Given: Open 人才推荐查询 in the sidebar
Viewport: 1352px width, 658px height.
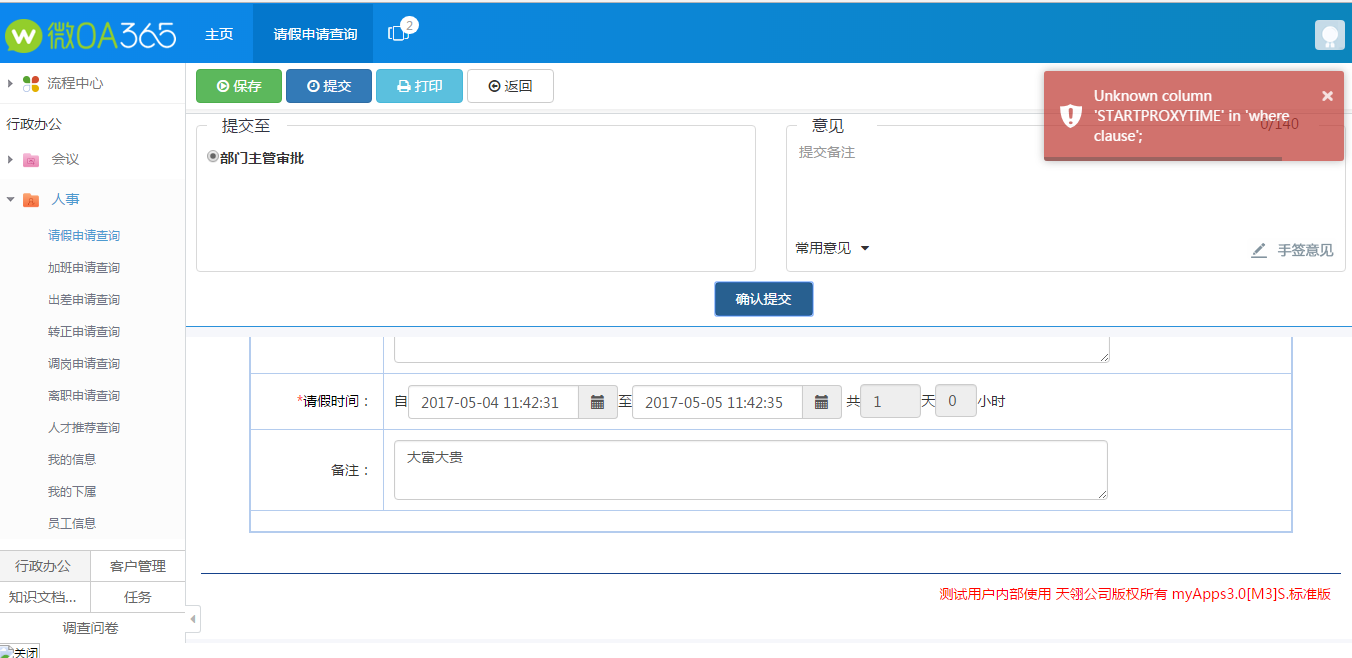Looking at the screenshot, I should [84, 428].
